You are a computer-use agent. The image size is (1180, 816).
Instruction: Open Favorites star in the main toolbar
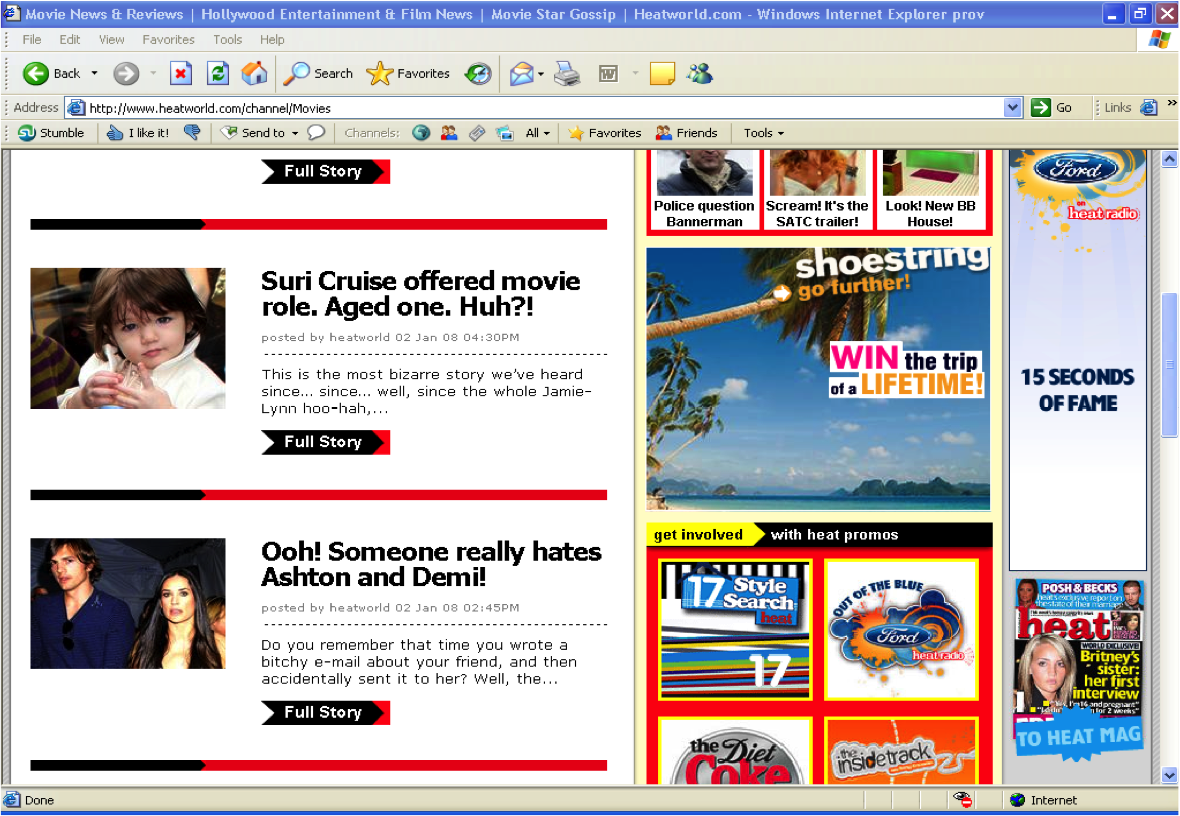(408, 73)
